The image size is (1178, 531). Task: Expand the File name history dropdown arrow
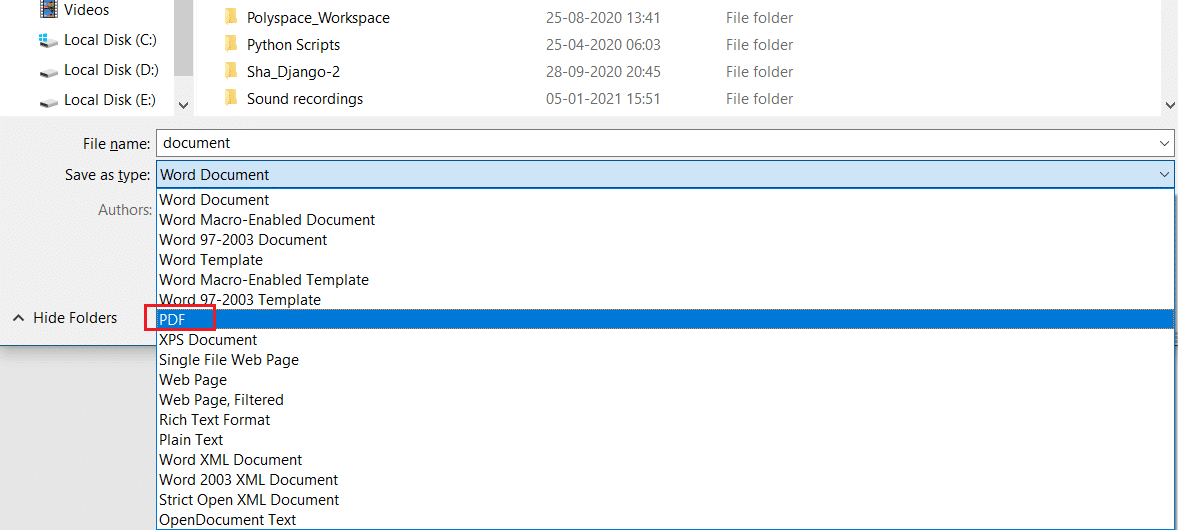tap(1164, 142)
